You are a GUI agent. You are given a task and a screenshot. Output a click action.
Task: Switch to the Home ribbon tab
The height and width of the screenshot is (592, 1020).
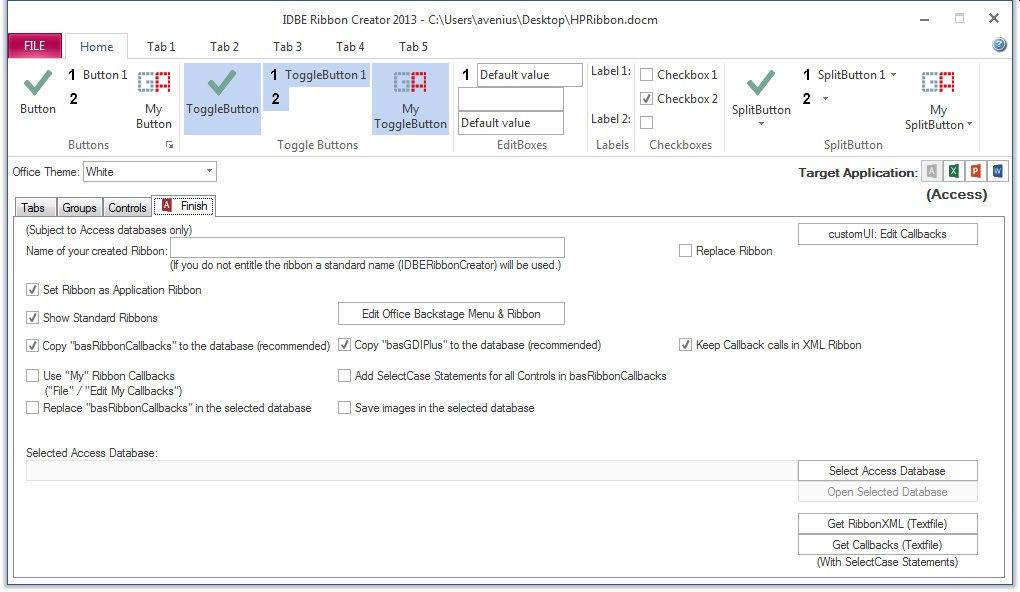tap(96, 47)
